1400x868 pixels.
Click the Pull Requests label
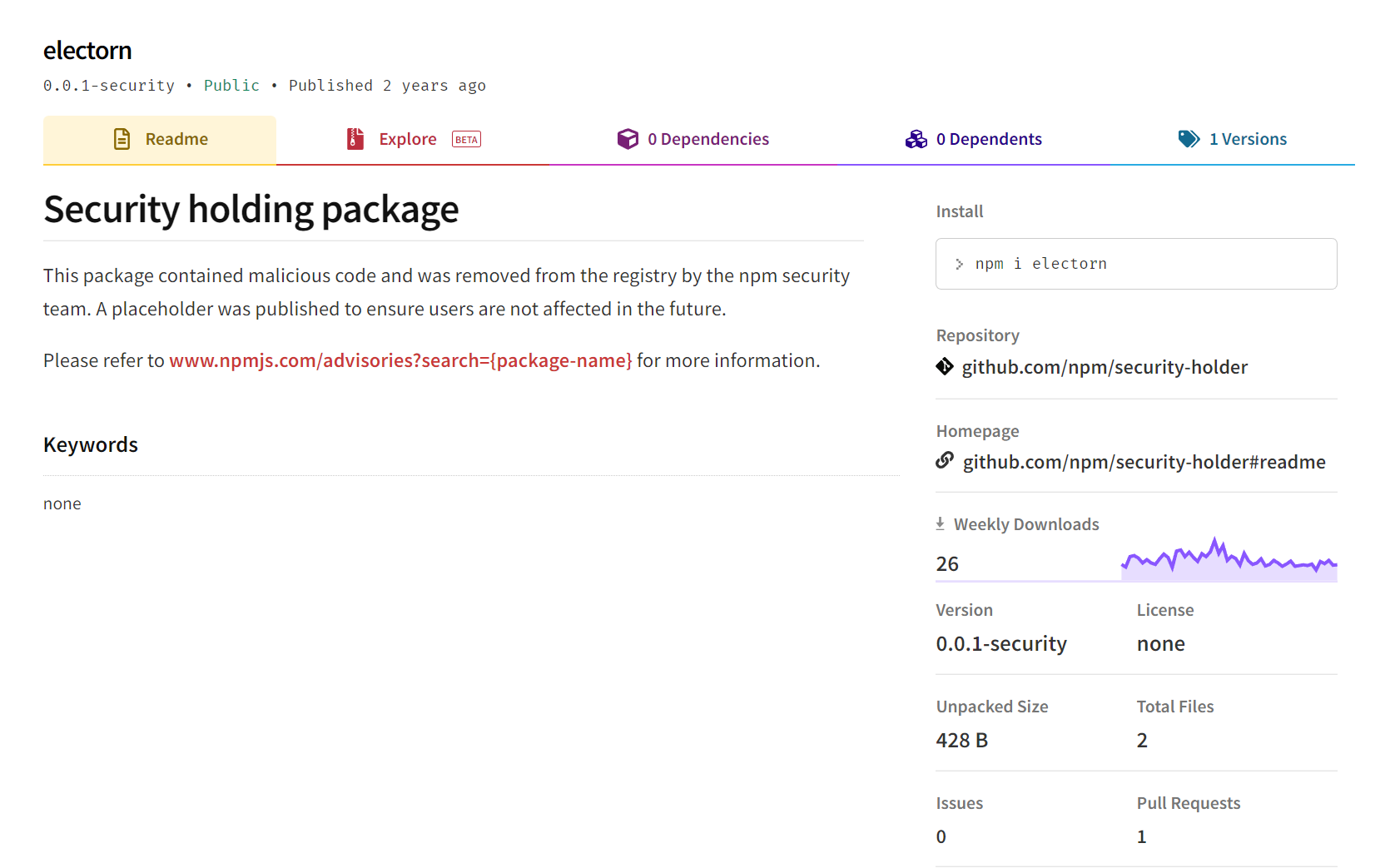1189,803
